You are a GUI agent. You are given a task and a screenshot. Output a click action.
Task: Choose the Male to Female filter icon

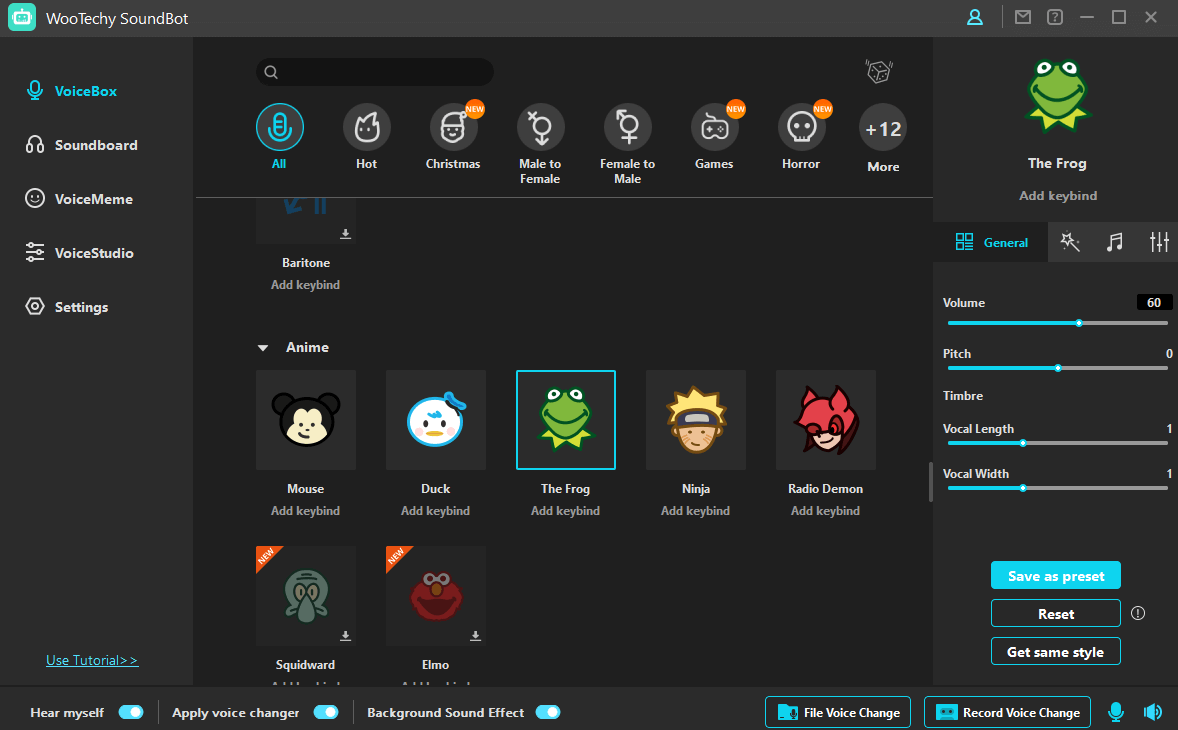coord(540,127)
